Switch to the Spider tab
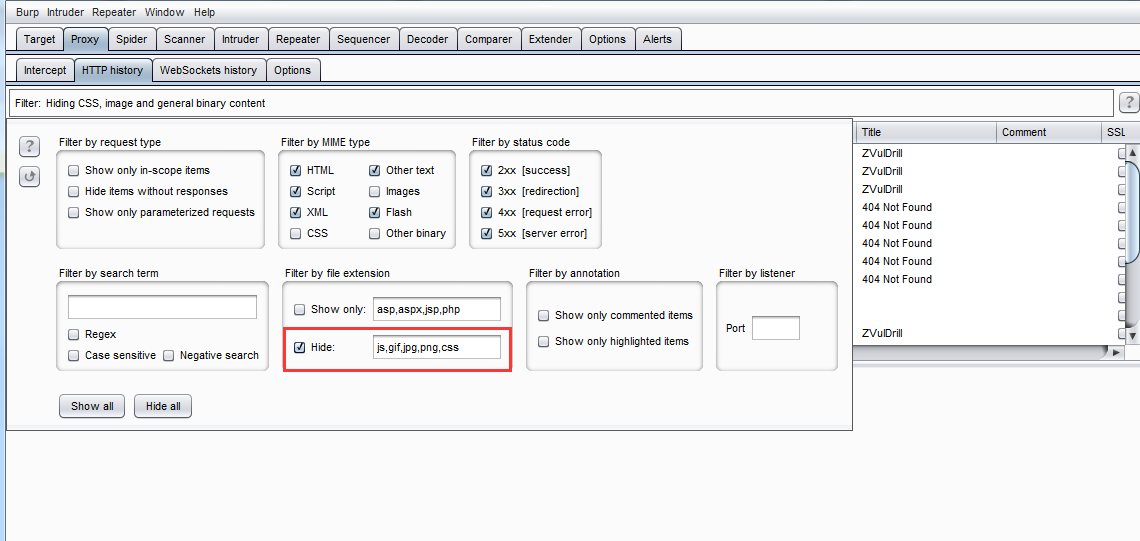This screenshot has height=541, width=1140. (132, 39)
